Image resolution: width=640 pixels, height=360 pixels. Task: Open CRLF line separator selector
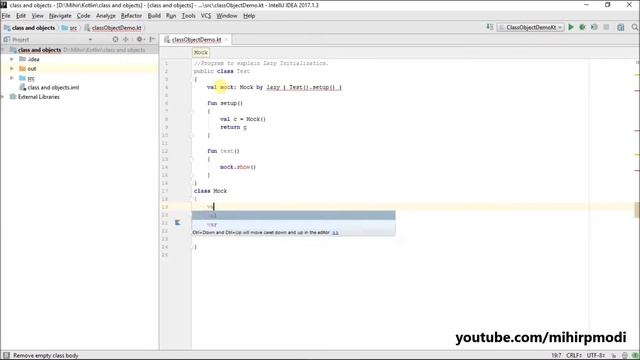(574, 356)
